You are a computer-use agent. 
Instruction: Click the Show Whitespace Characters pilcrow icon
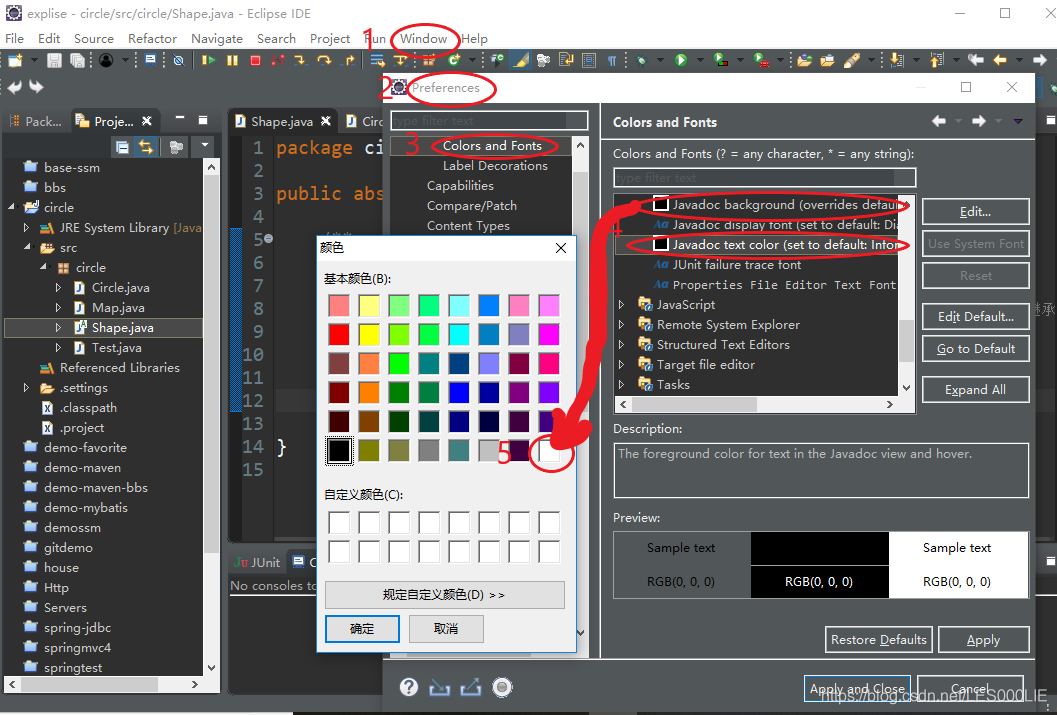click(x=611, y=61)
